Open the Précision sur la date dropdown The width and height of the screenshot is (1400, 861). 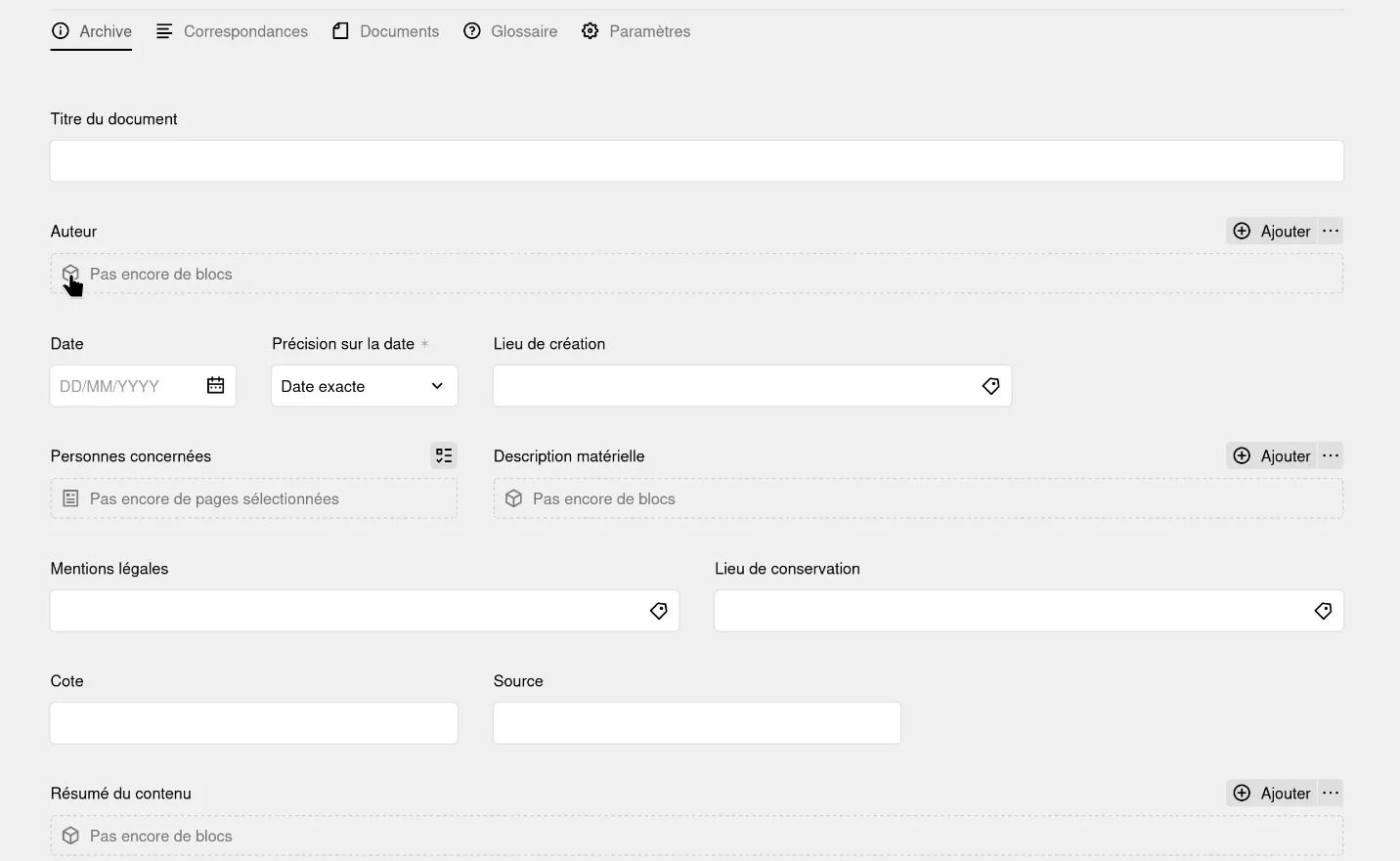point(364,385)
